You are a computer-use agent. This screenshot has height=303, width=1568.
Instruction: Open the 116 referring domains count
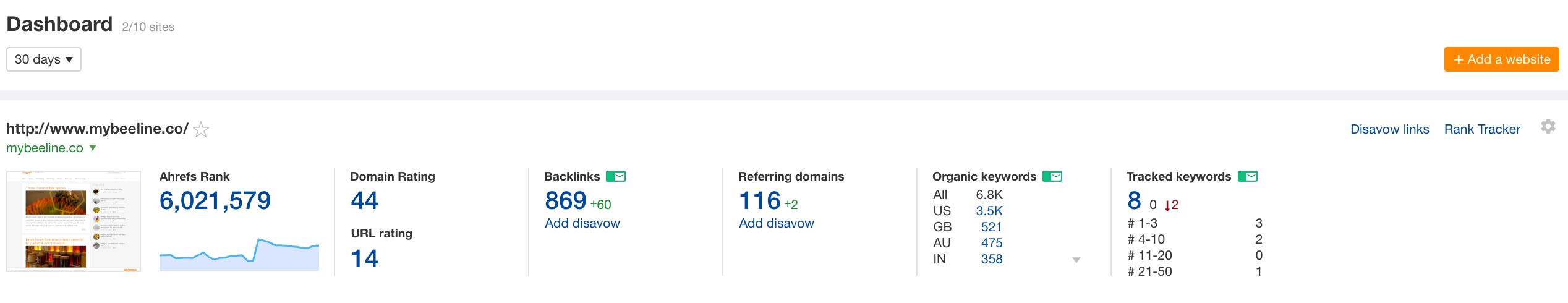click(759, 201)
